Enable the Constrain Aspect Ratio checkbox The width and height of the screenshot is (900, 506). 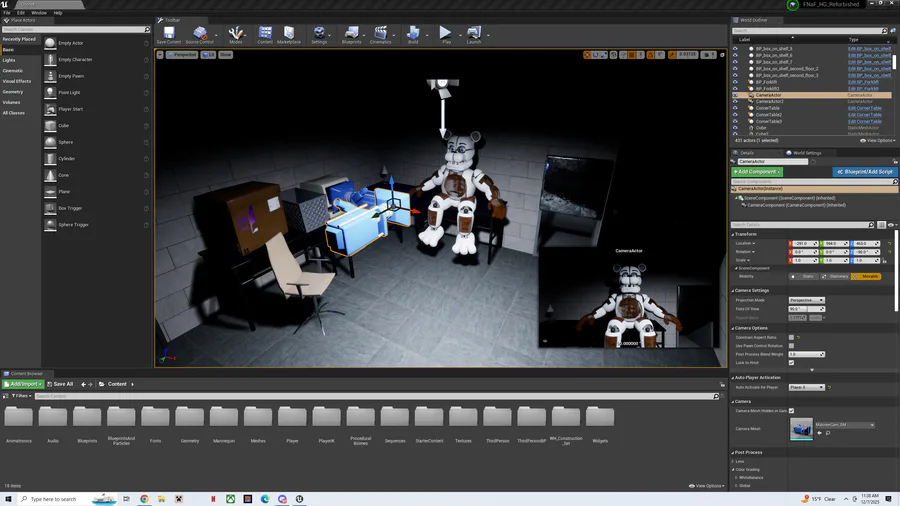click(x=791, y=337)
